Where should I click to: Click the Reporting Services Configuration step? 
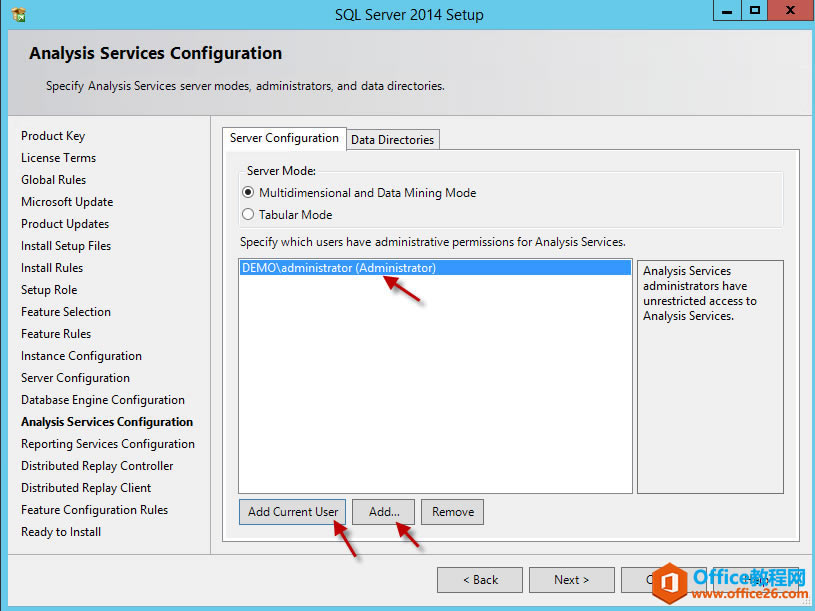tap(108, 444)
